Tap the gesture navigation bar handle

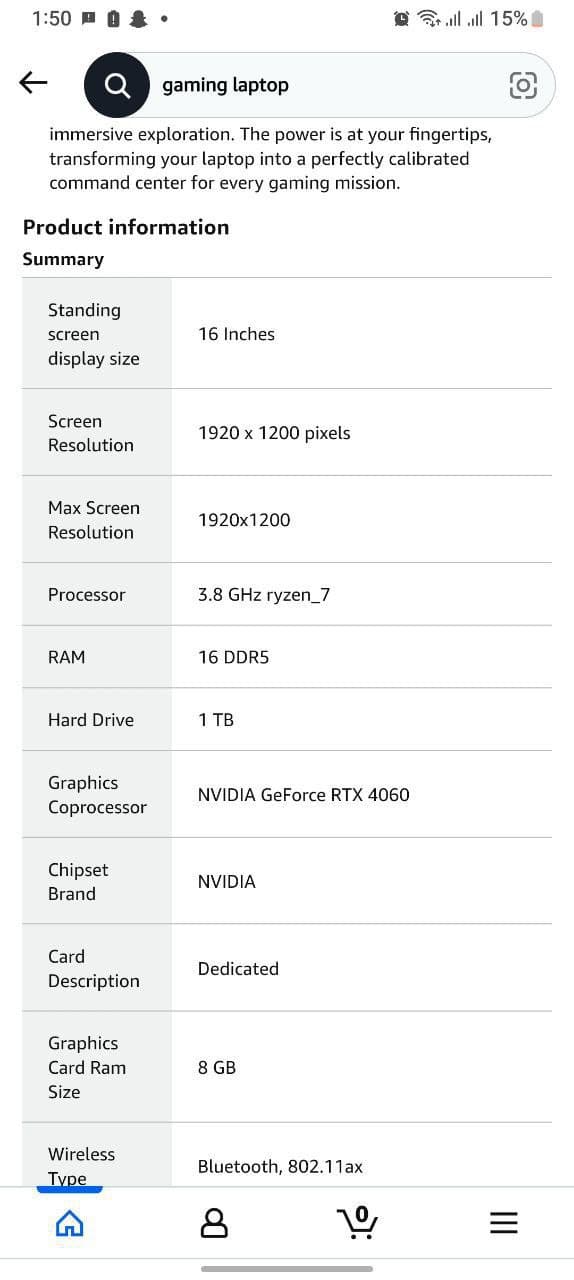287,1269
